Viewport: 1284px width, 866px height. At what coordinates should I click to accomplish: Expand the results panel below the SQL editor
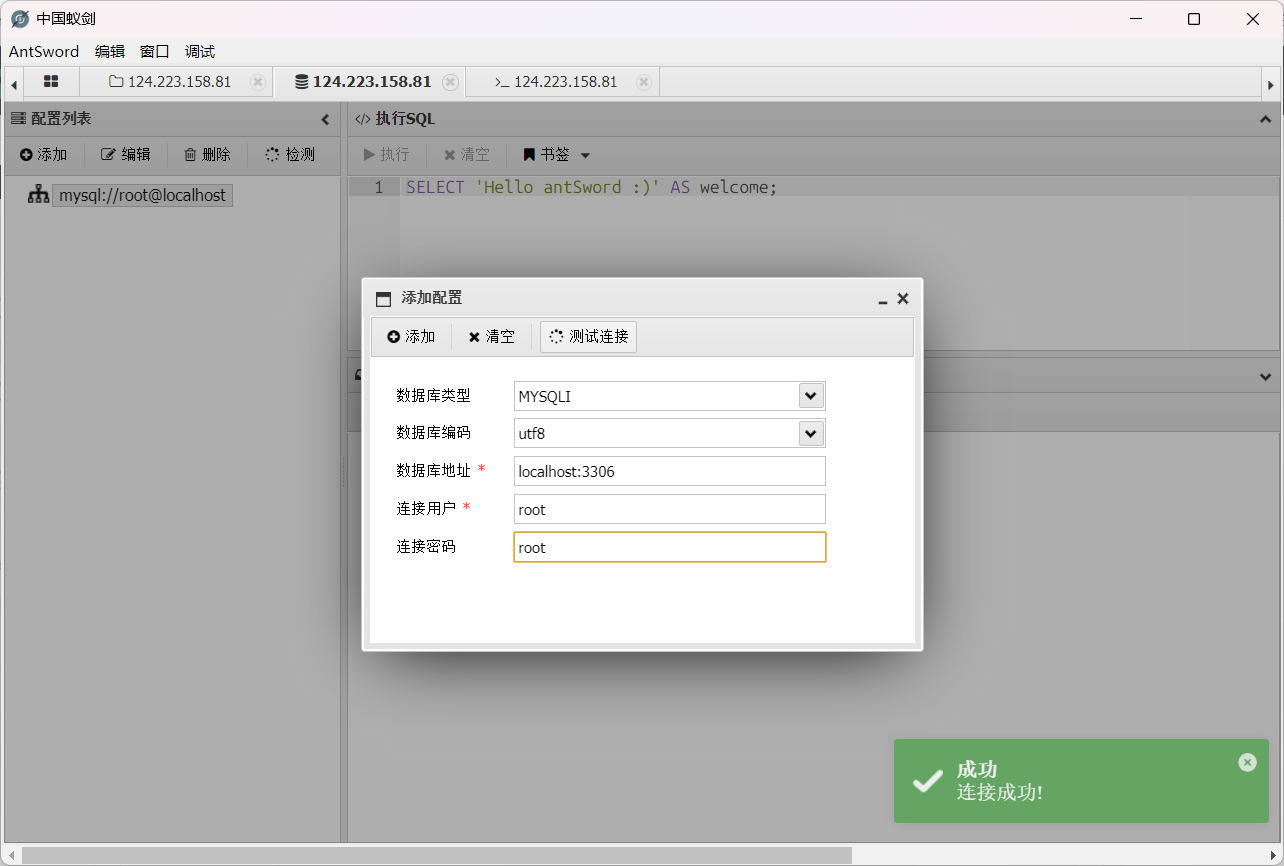pos(1265,376)
